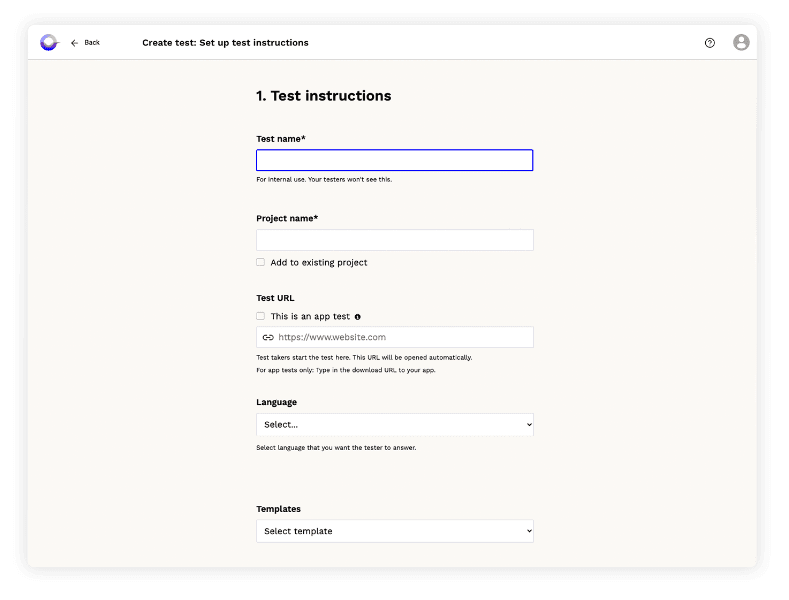Click the back arrow icon
Screen dimensions: 789x600
(74, 43)
